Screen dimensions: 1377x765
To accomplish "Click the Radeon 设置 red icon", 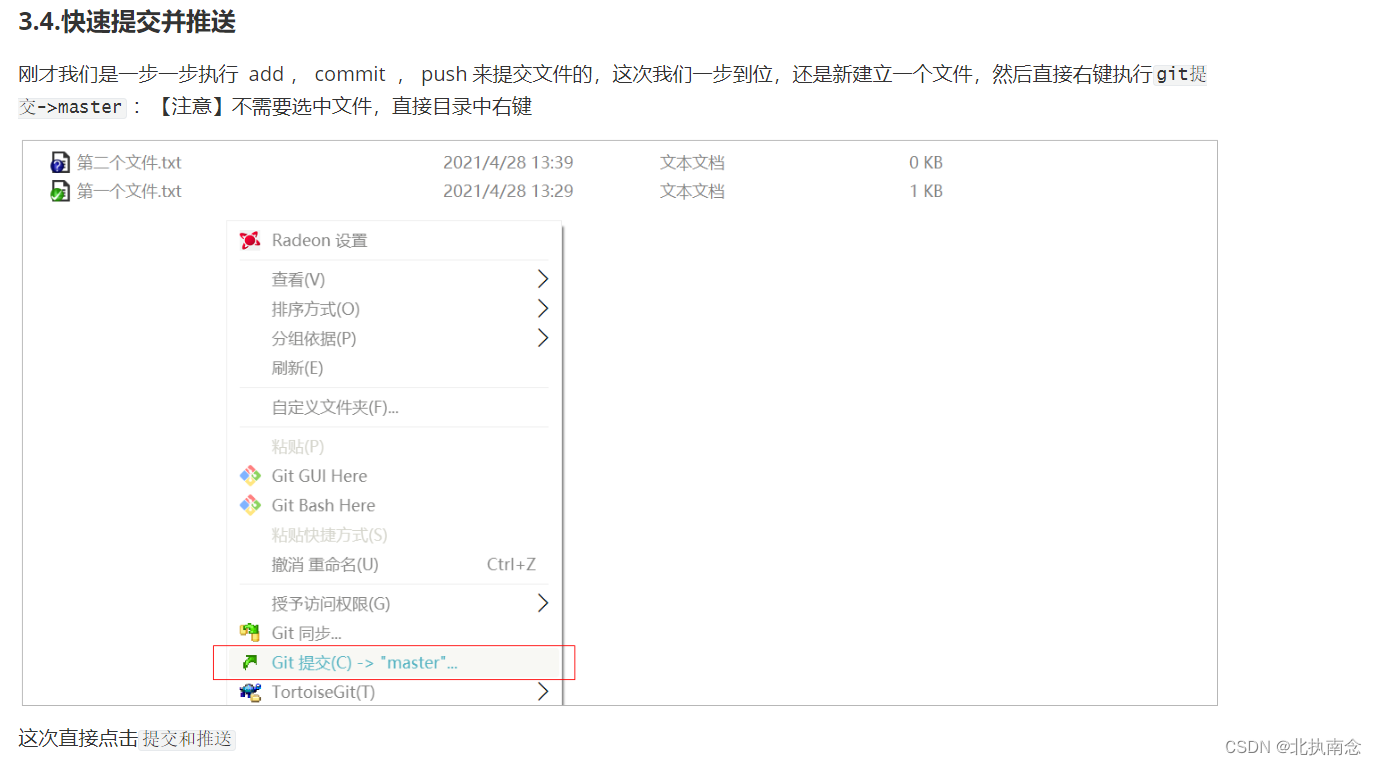I will 250,240.
